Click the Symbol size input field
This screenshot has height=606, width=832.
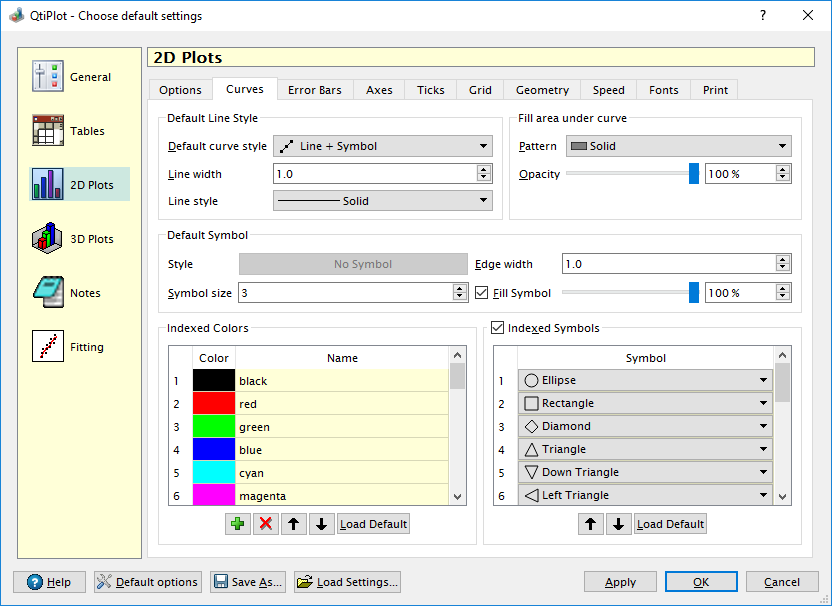(x=343, y=293)
